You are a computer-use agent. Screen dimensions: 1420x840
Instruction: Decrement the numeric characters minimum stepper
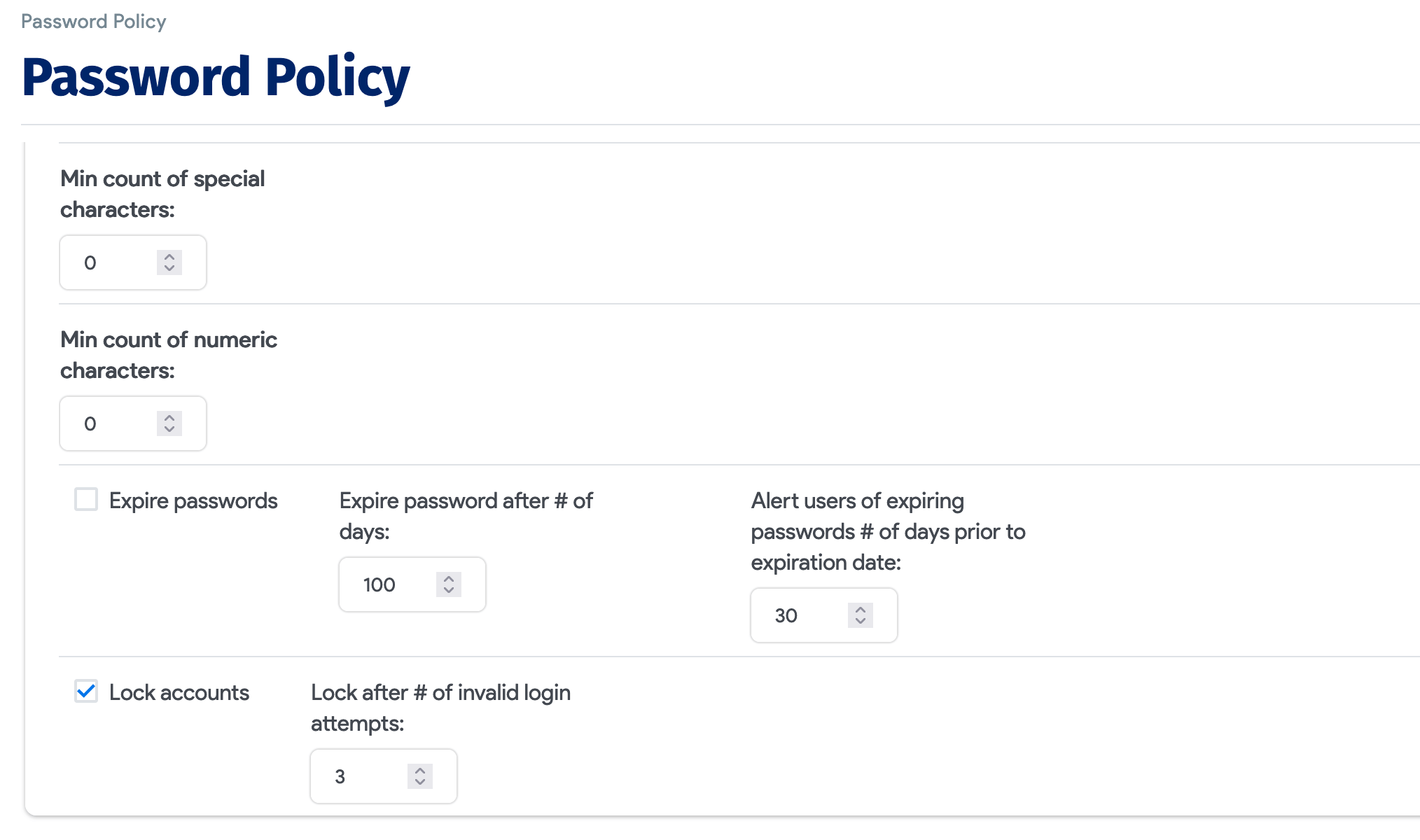pos(169,429)
